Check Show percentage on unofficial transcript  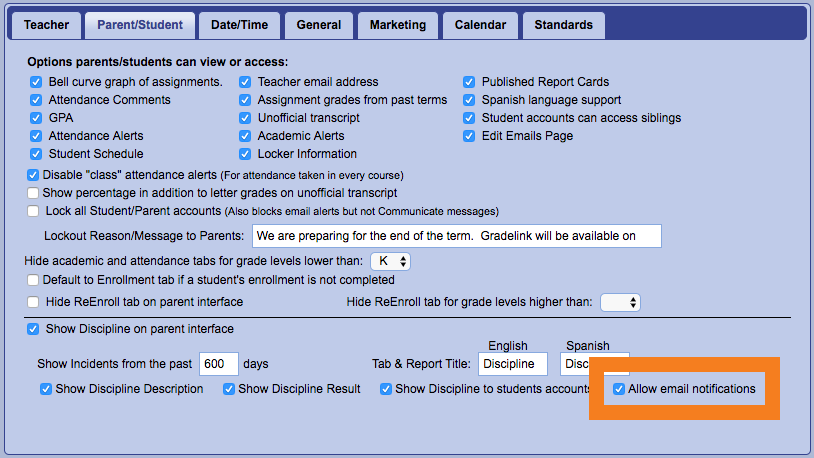click(34, 193)
